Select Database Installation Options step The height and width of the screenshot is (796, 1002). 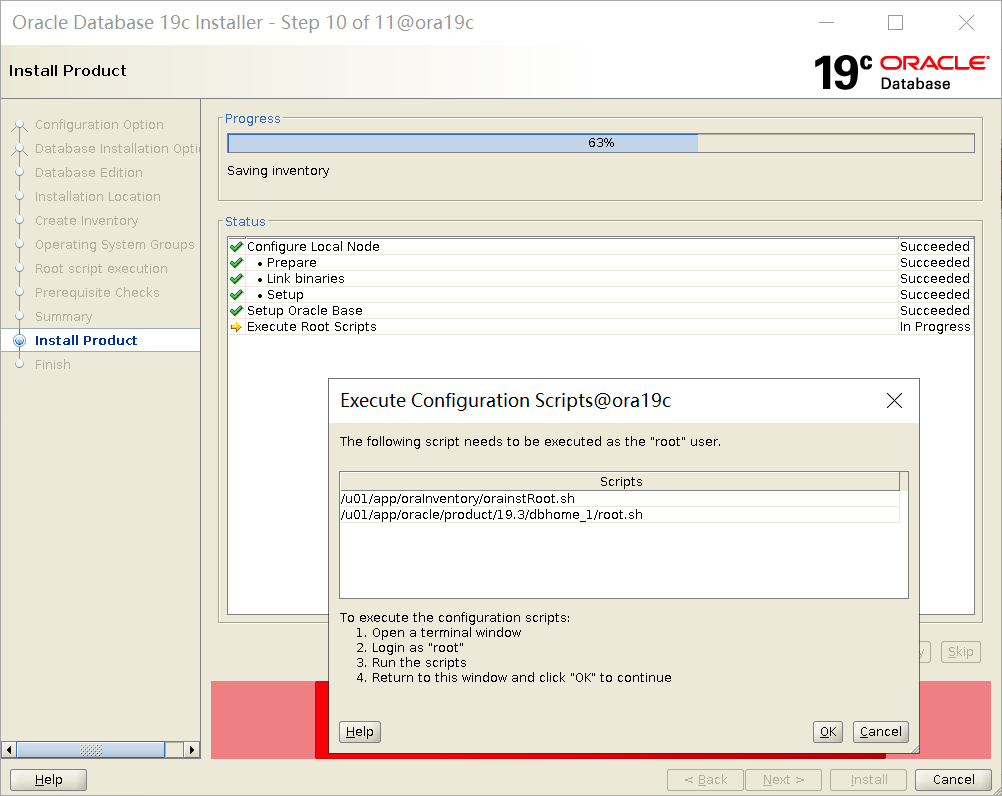pos(117,148)
